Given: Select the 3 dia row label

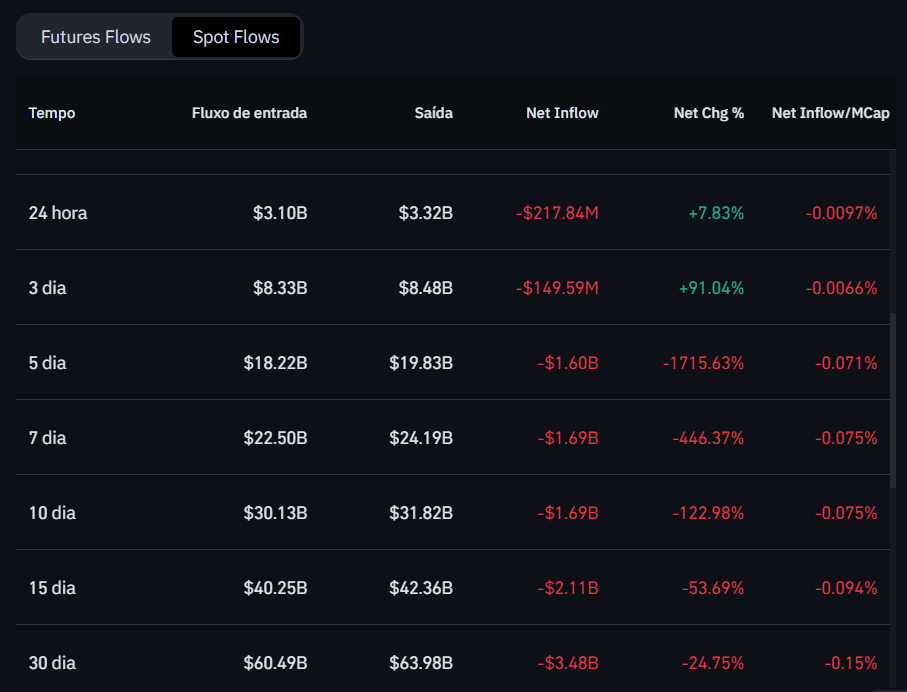Looking at the screenshot, I should coord(48,288).
